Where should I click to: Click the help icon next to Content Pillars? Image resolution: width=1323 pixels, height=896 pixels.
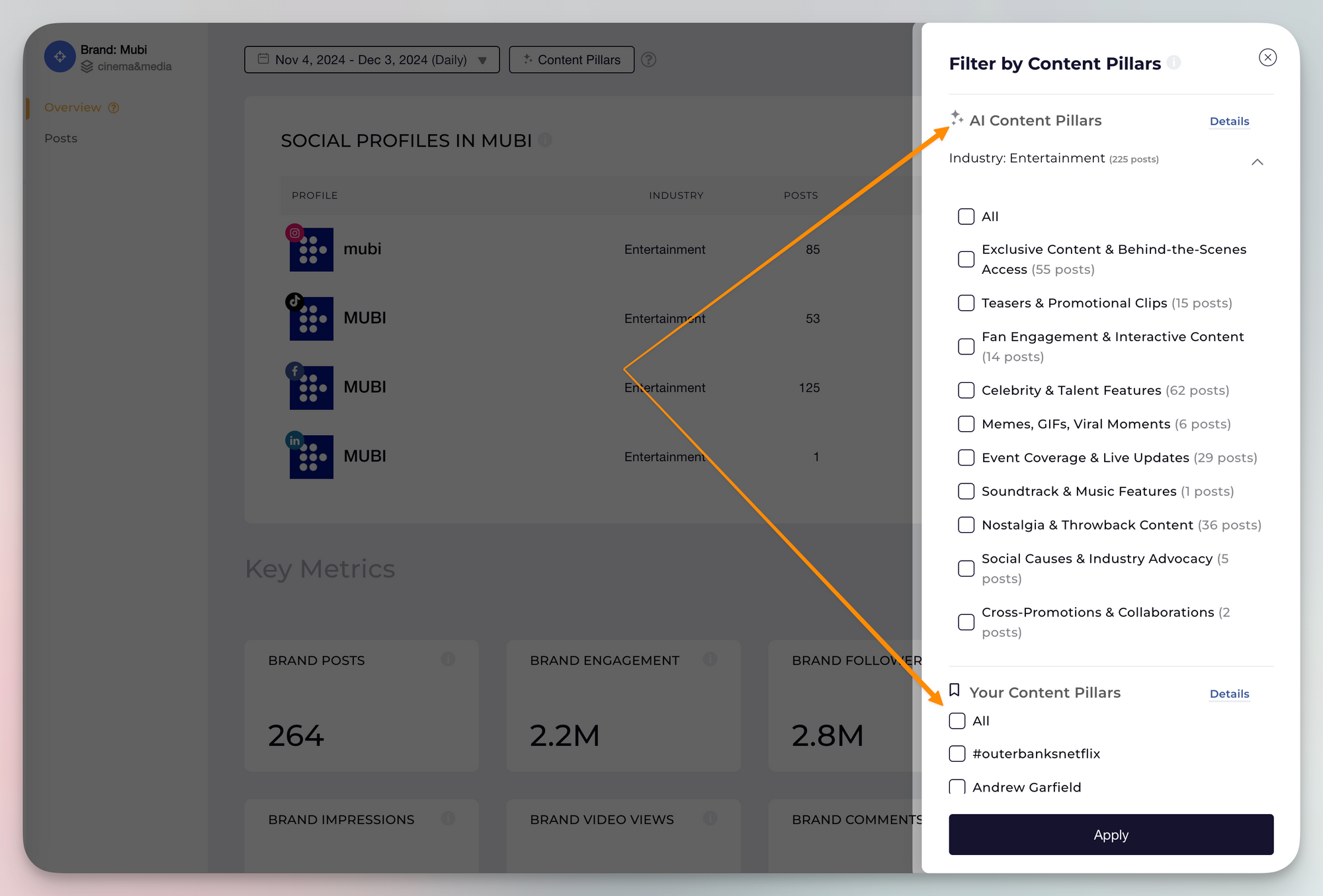[x=649, y=60]
